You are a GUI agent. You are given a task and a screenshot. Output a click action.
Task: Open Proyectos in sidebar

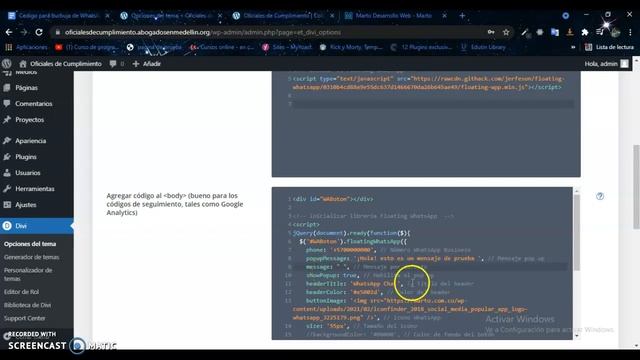29,120
